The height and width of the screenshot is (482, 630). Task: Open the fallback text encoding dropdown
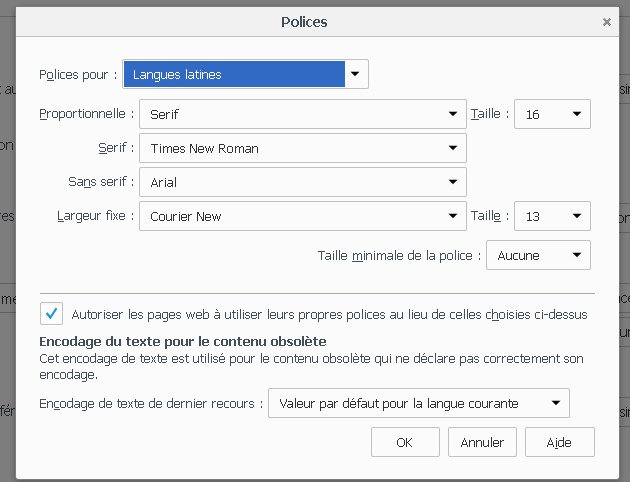418,404
